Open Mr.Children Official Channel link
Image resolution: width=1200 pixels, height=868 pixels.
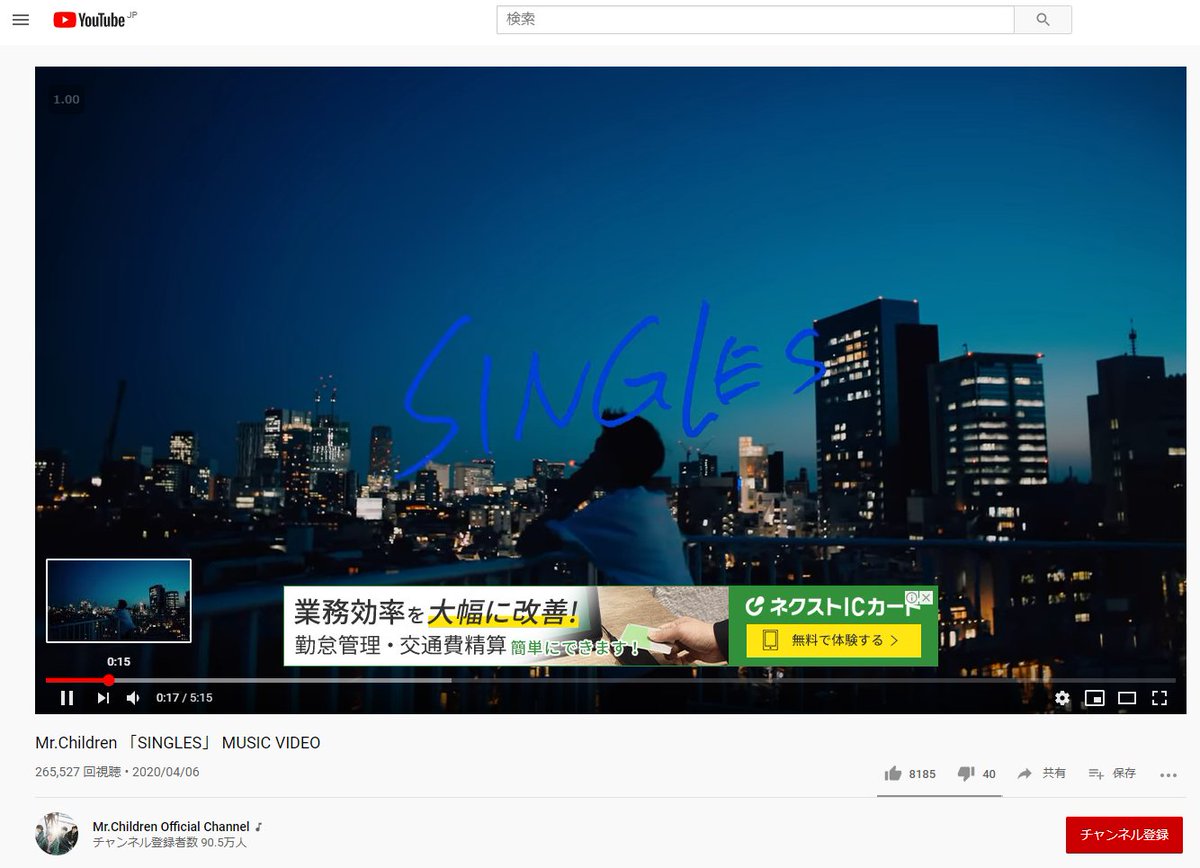171,827
